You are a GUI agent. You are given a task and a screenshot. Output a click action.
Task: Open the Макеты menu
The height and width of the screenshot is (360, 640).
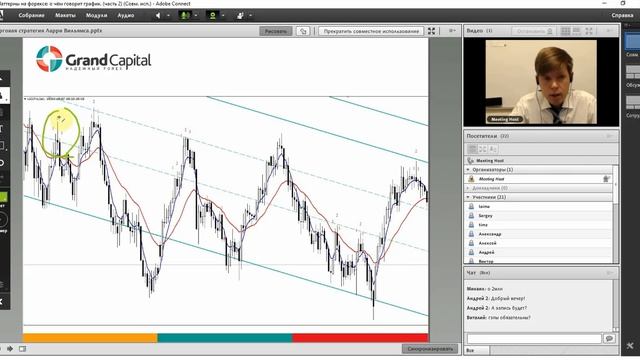point(65,16)
